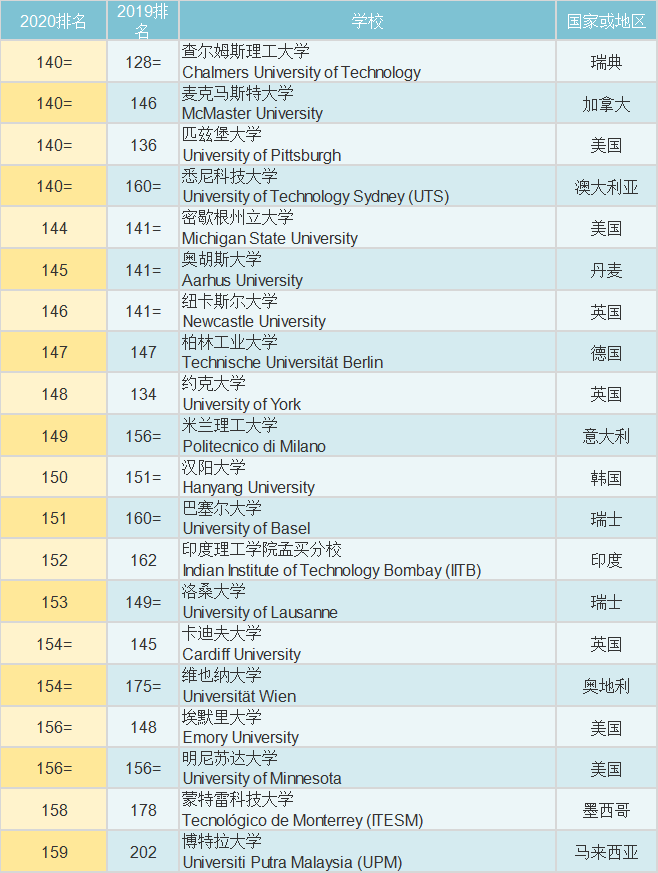Select McMaster University text
This screenshot has width=658, height=873.
(x=252, y=114)
